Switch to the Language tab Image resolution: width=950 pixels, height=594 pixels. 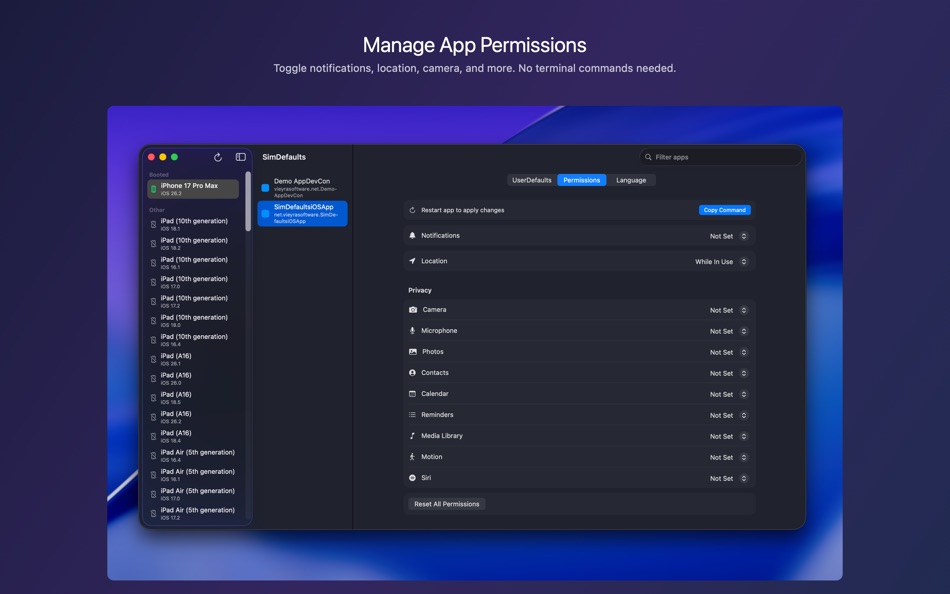[x=633, y=180]
